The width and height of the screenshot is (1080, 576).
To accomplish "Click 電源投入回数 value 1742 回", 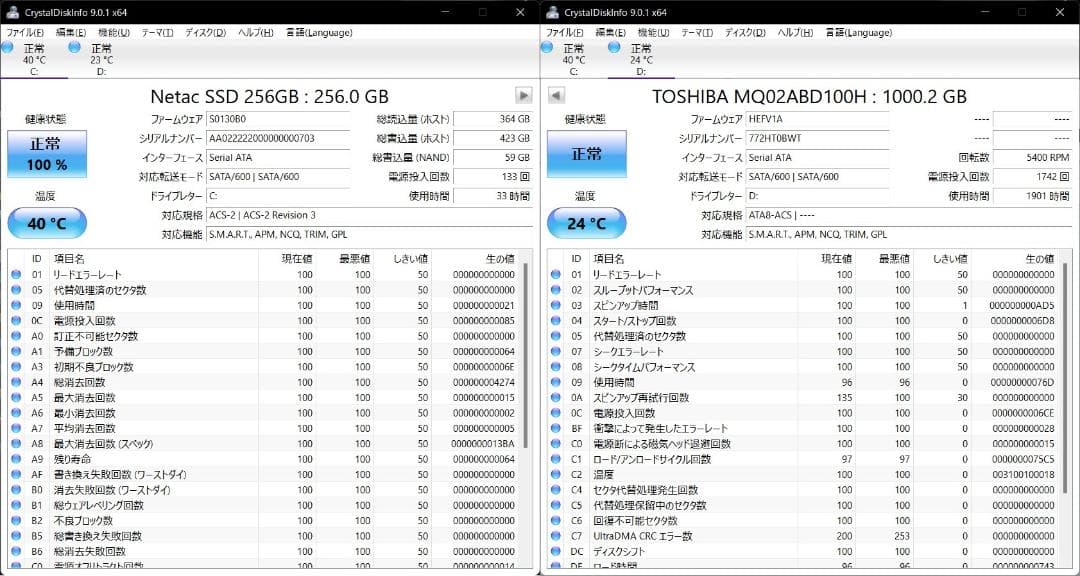I will (1033, 177).
